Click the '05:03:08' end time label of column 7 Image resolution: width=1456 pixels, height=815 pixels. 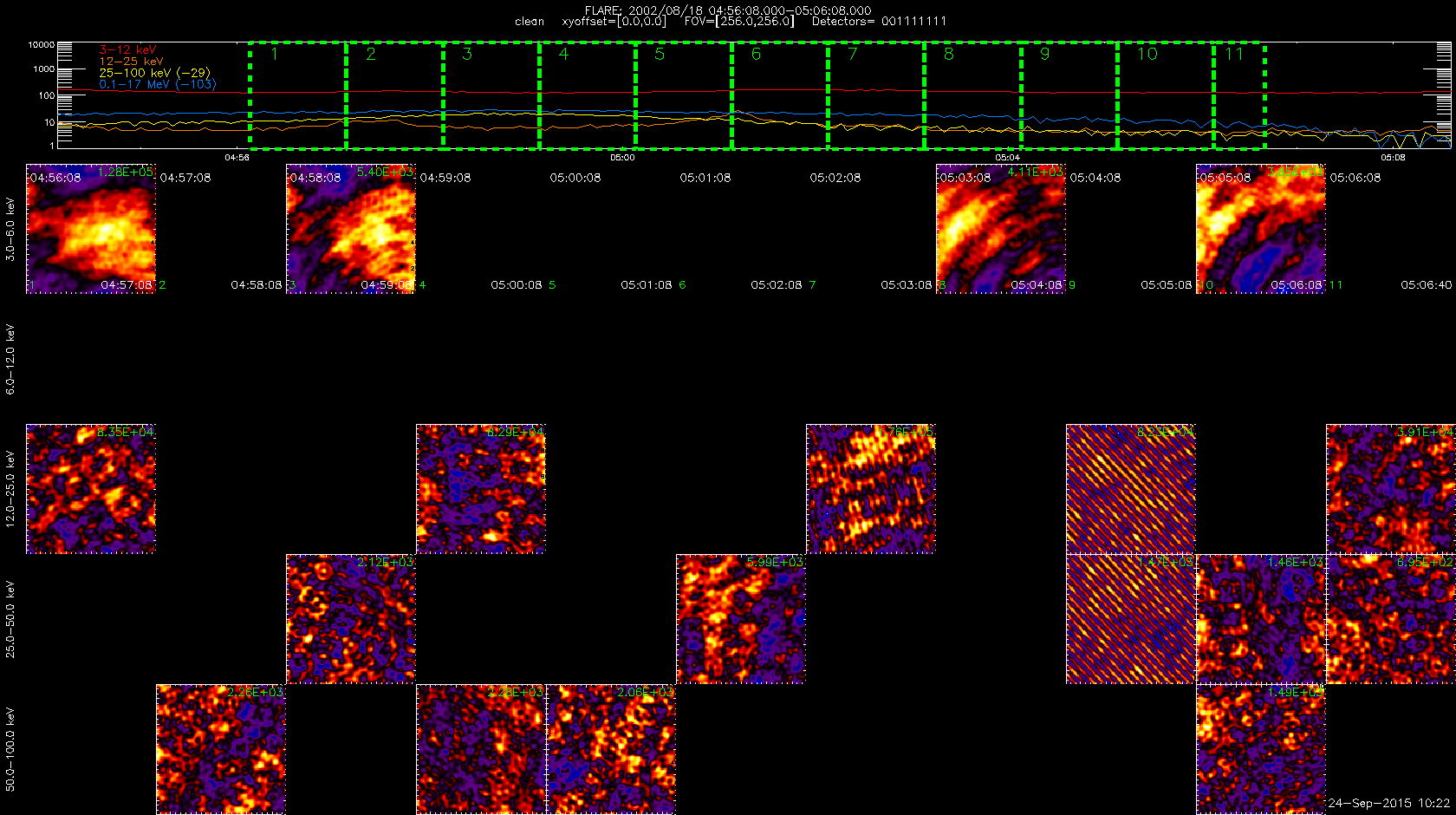(x=907, y=284)
